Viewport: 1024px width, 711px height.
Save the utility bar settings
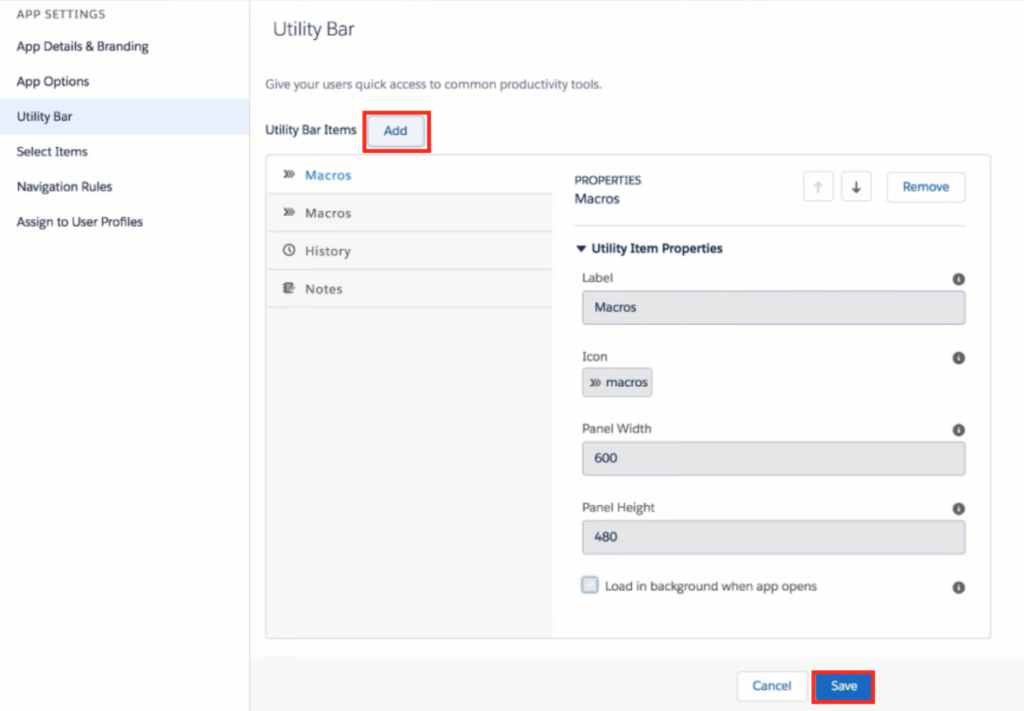click(843, 686)
